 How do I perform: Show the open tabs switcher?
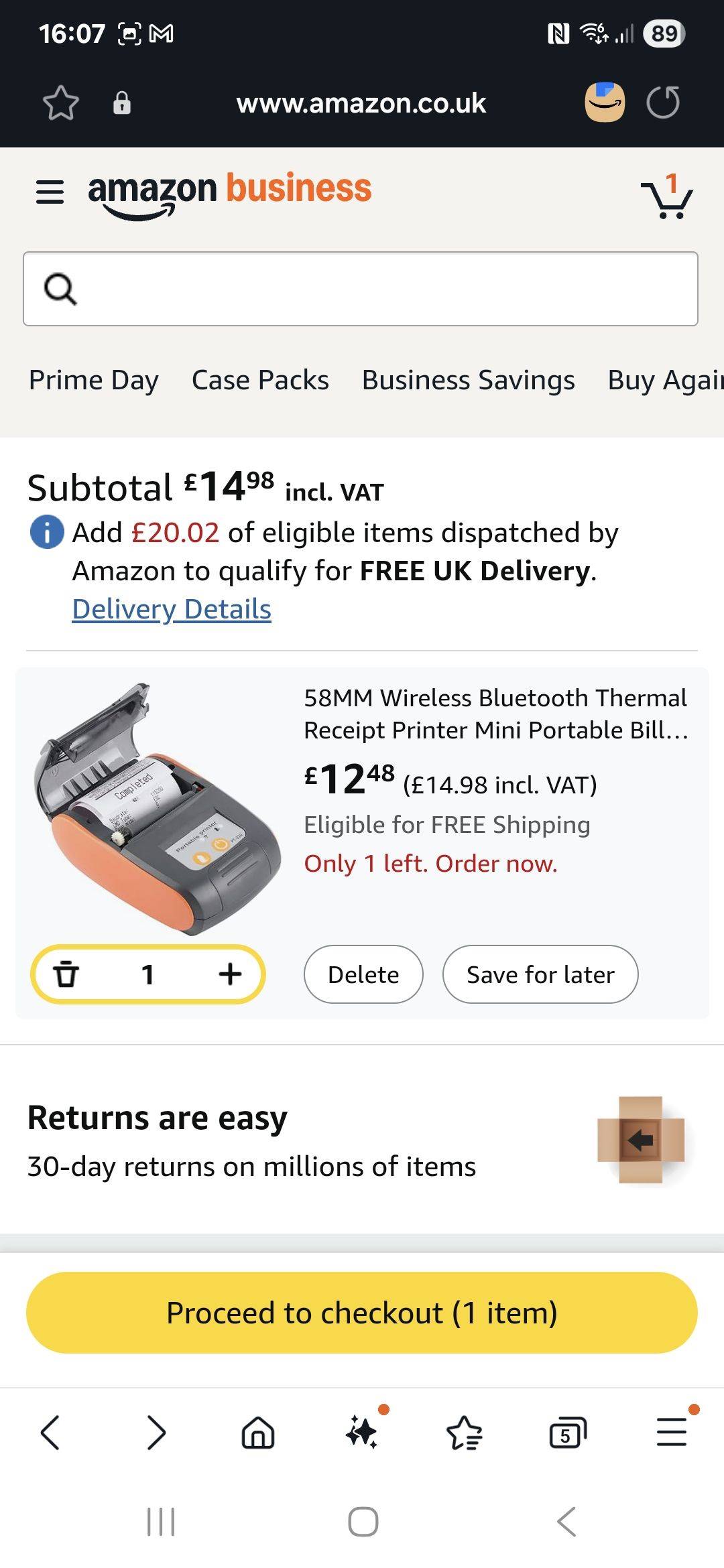[567, 1433]
